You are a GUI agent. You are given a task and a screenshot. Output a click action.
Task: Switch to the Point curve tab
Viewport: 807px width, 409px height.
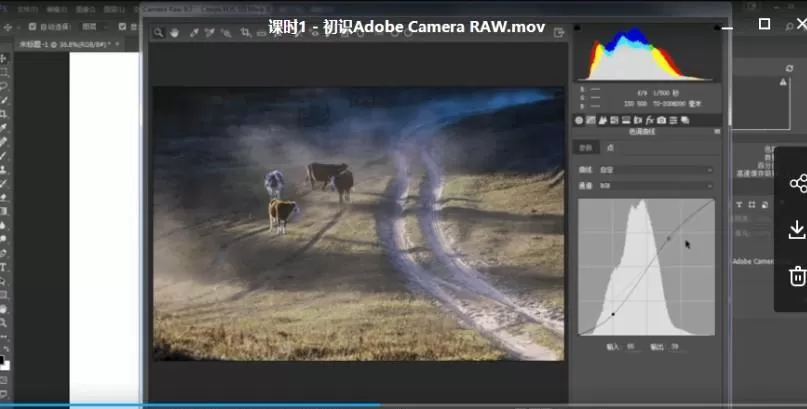(610, 147)
